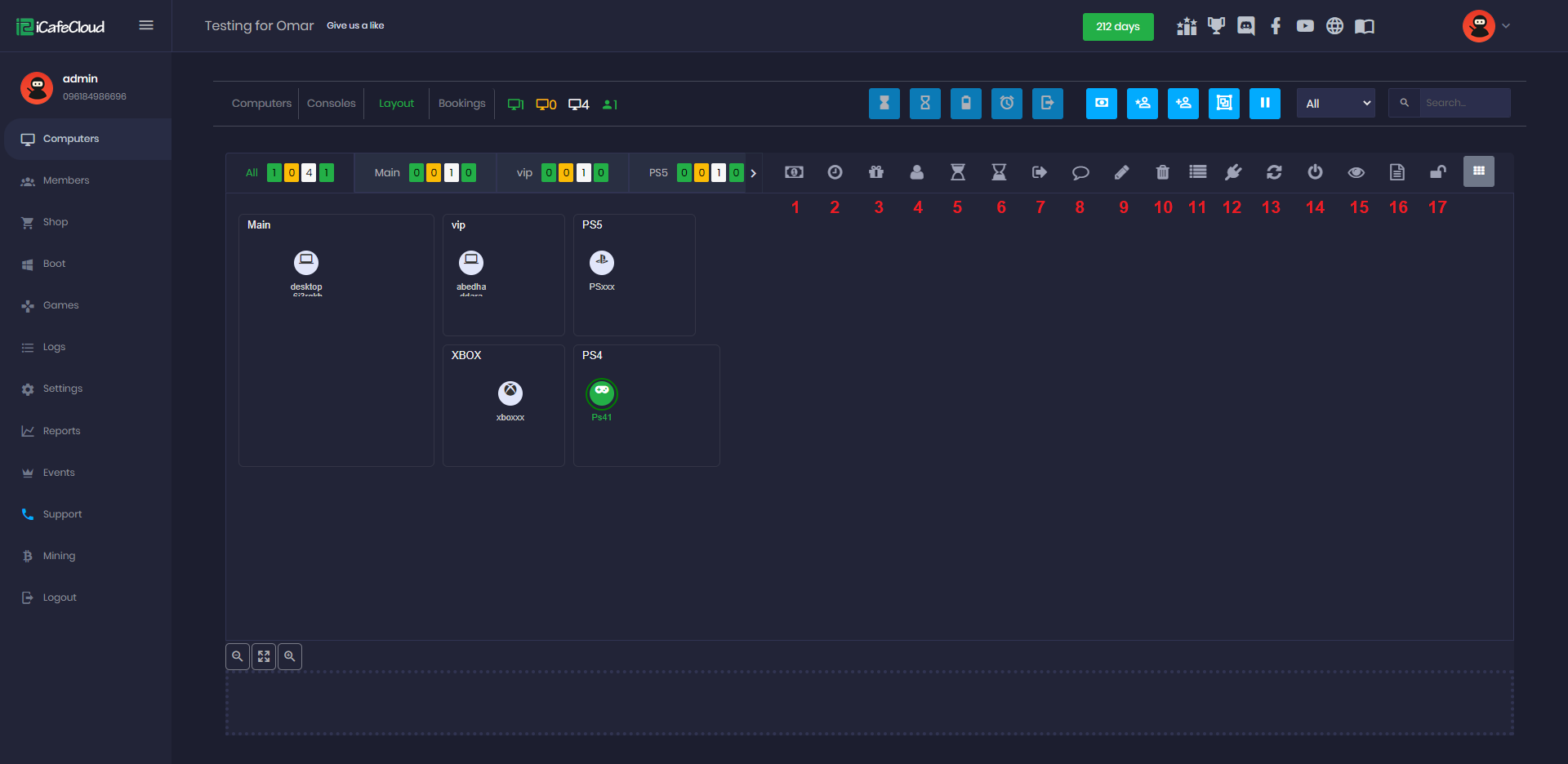The width and height of the screenshot is (1568, 764).
Task: Click the trash delete icon in PC toolbar
Action: [1162, 172]
